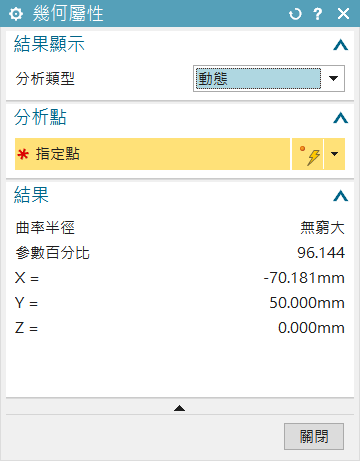Select the 無窮大 curvature radius value
This screenshot has width=360, height=461.
pyautogui.click(x=322, y=228)
